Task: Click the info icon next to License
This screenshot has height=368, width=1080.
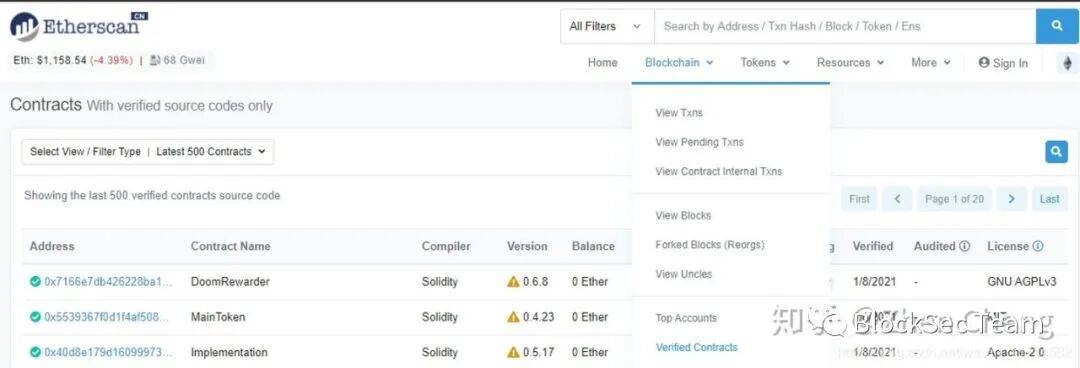Action: (x=1037, y=246)
